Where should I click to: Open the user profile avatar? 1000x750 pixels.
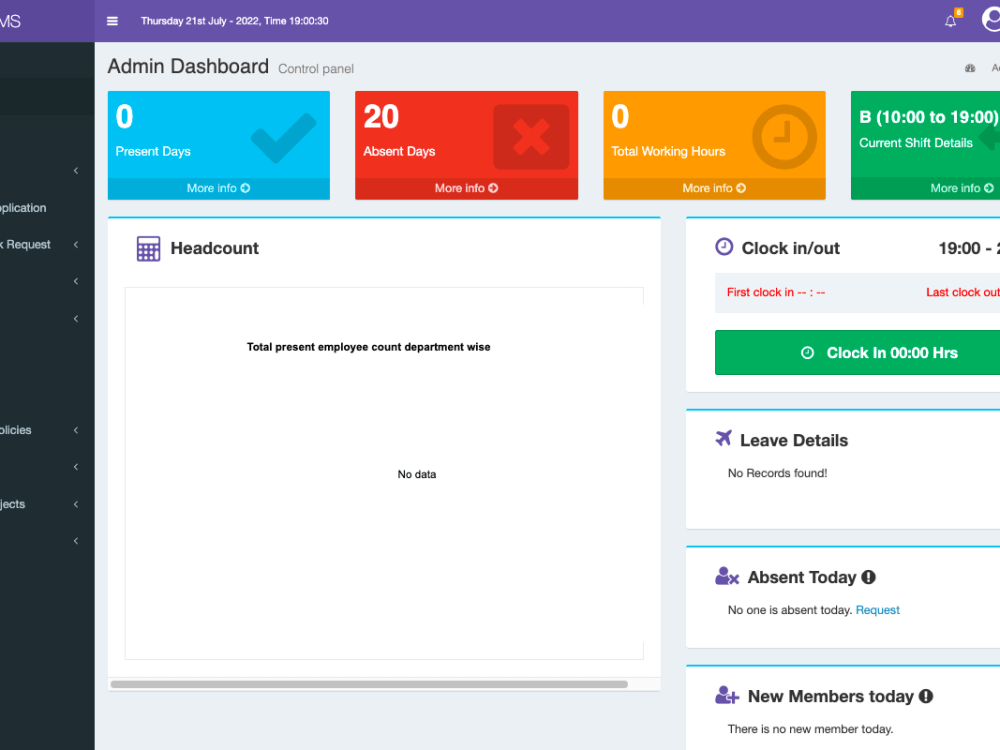[991, 20]
